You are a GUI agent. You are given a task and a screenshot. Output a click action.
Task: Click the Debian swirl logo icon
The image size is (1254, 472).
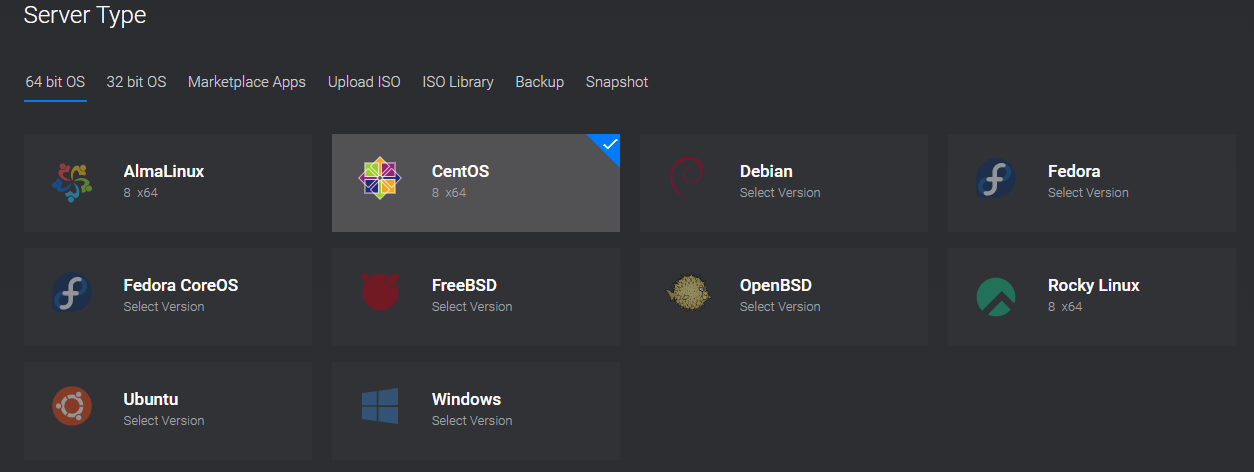(x=687, y=178)
